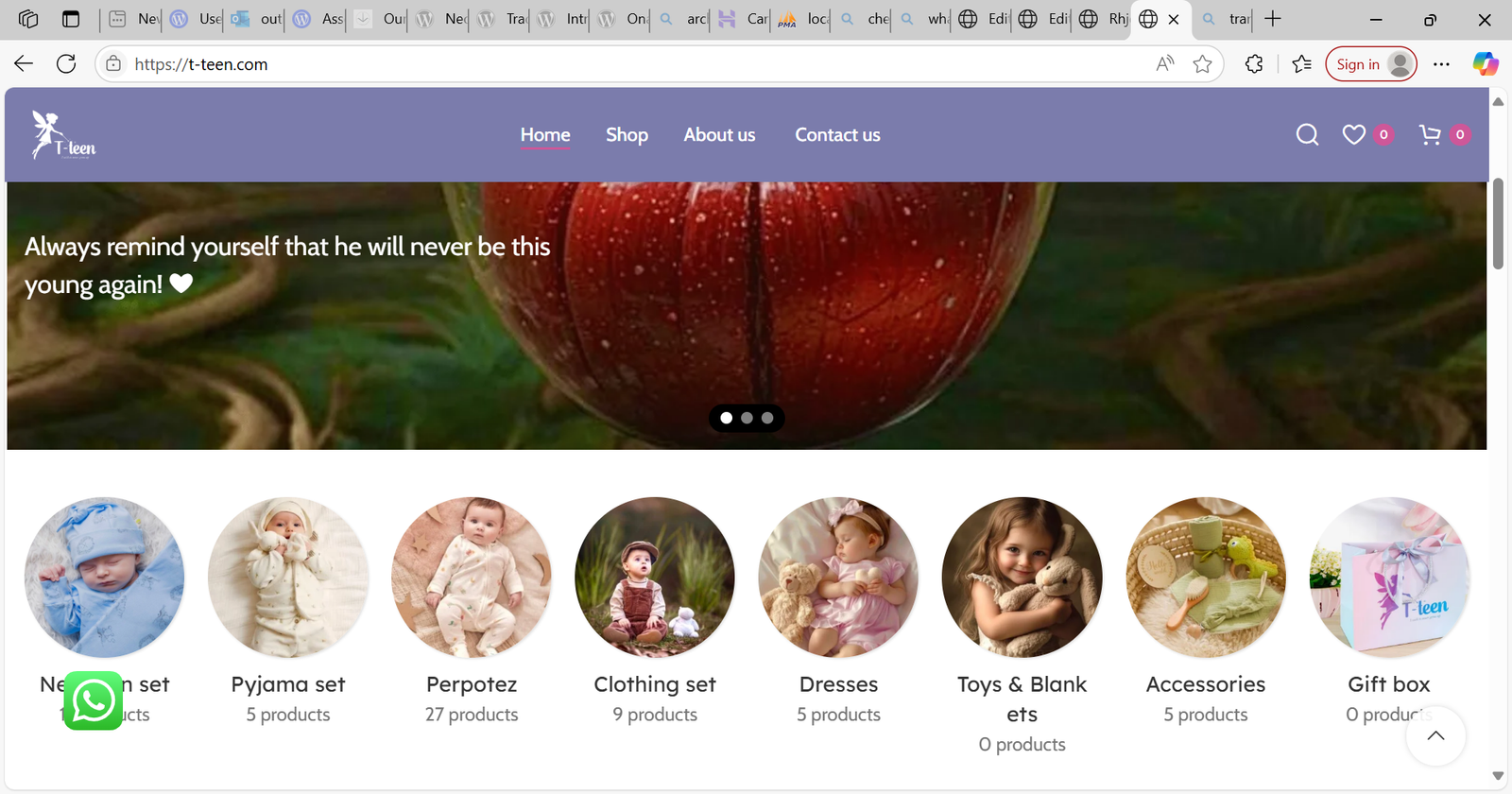The height and width of the screenshot is (794, 1512).
Task: Click the back-to-top arrow button
Action: (1435, 735)
